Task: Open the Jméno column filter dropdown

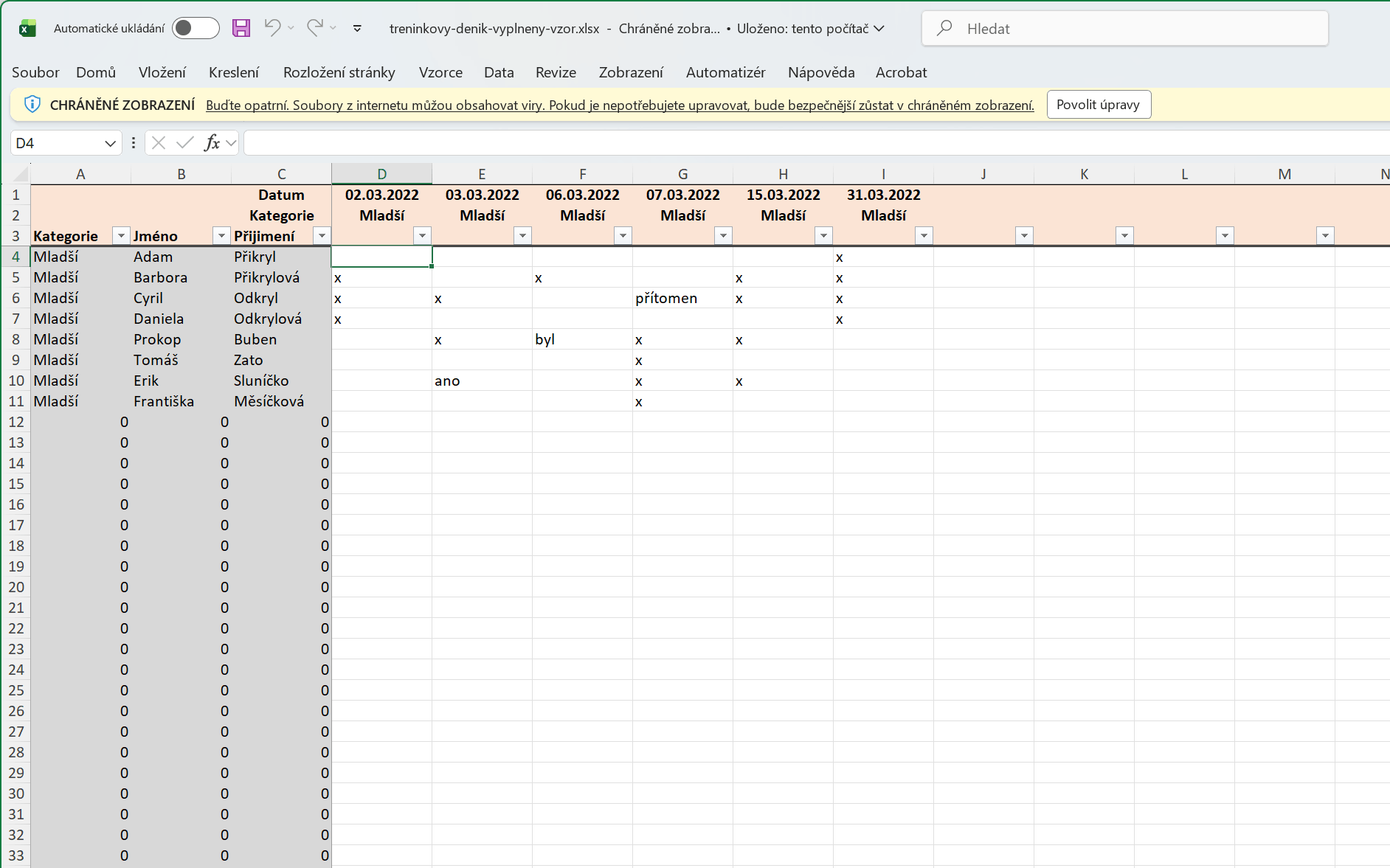Action: (x=221, y=236)
